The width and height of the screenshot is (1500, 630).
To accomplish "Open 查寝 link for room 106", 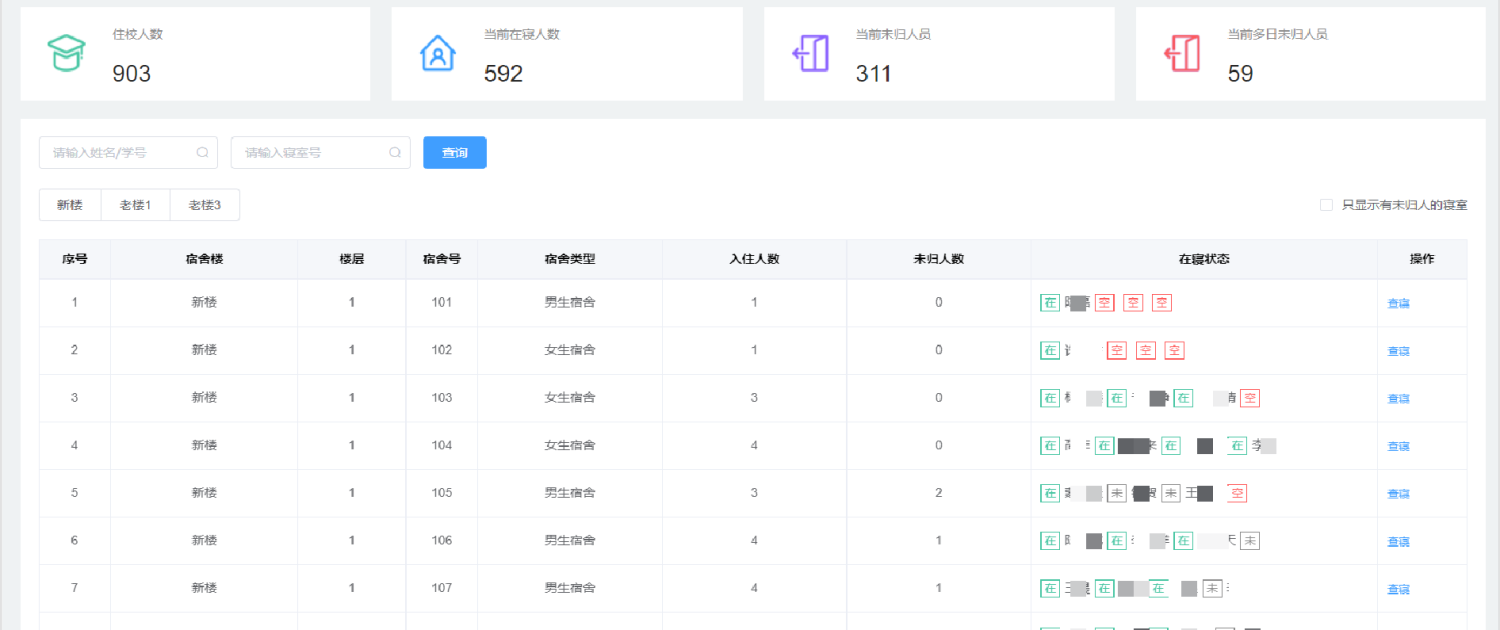I will [1398, 542].
